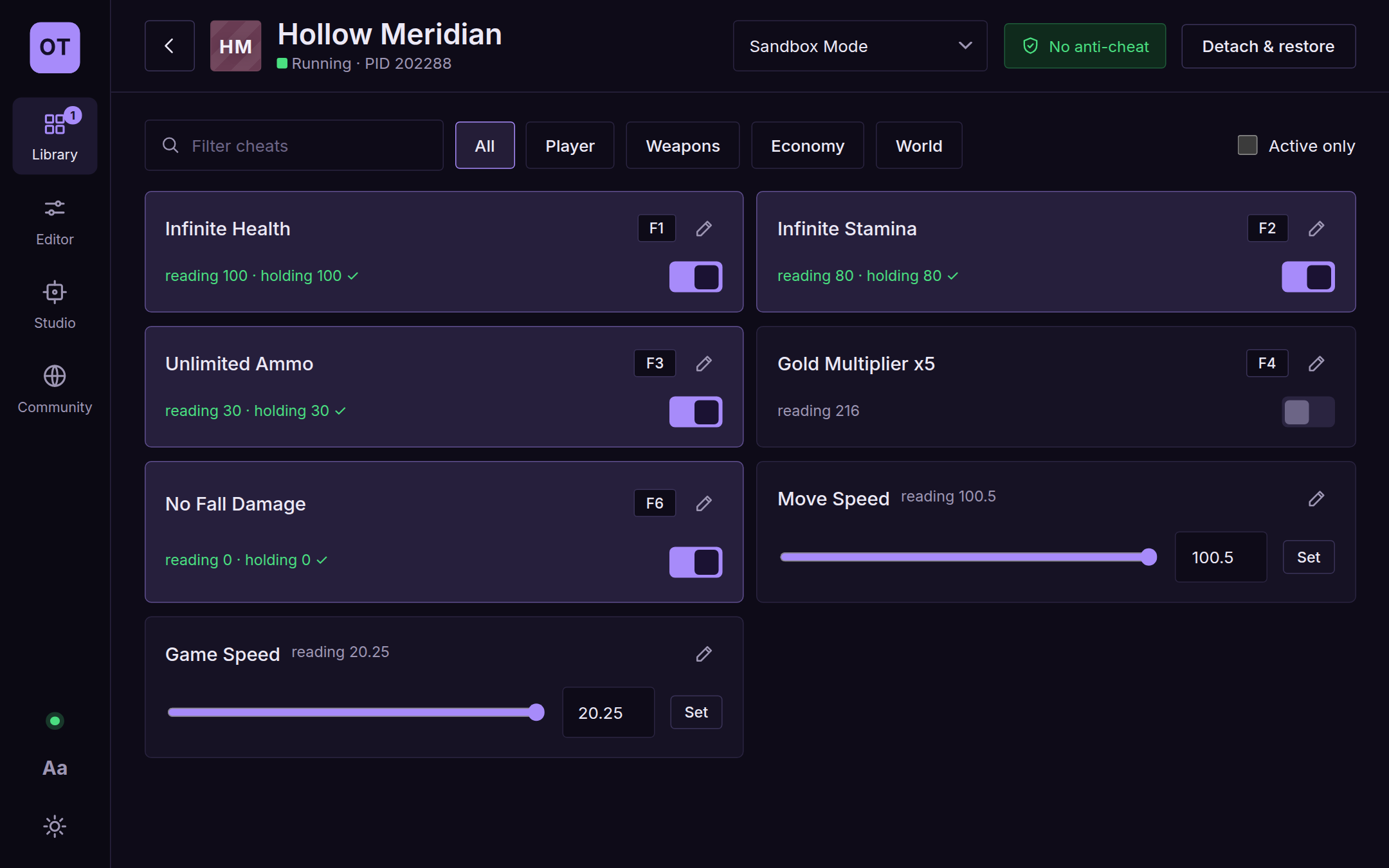Edit the Move Speed cheat
The image size is (1389, 868).
coord(1316,498)
